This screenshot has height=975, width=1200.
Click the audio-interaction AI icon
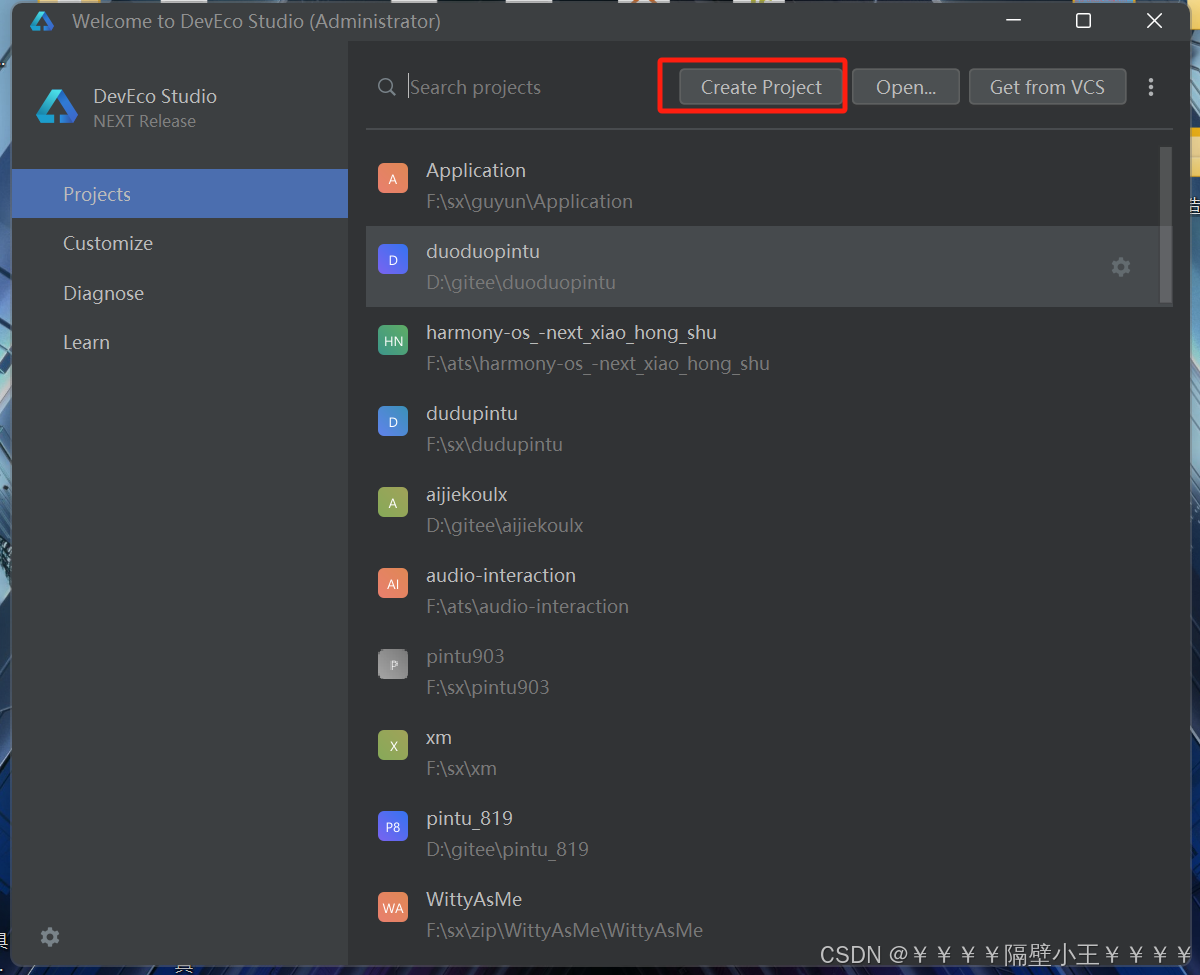[393, 584]
